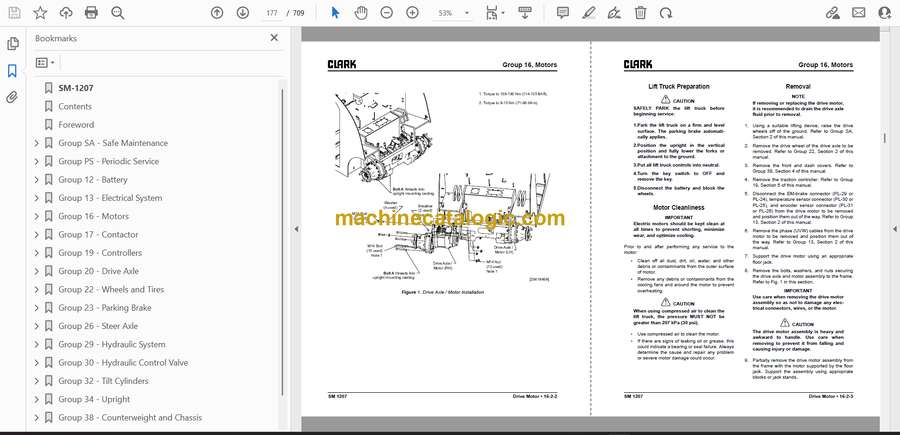The image size is (900, 435).
Task: Open the Page Thumbnails panel
Action: click(x=12, y=44)
